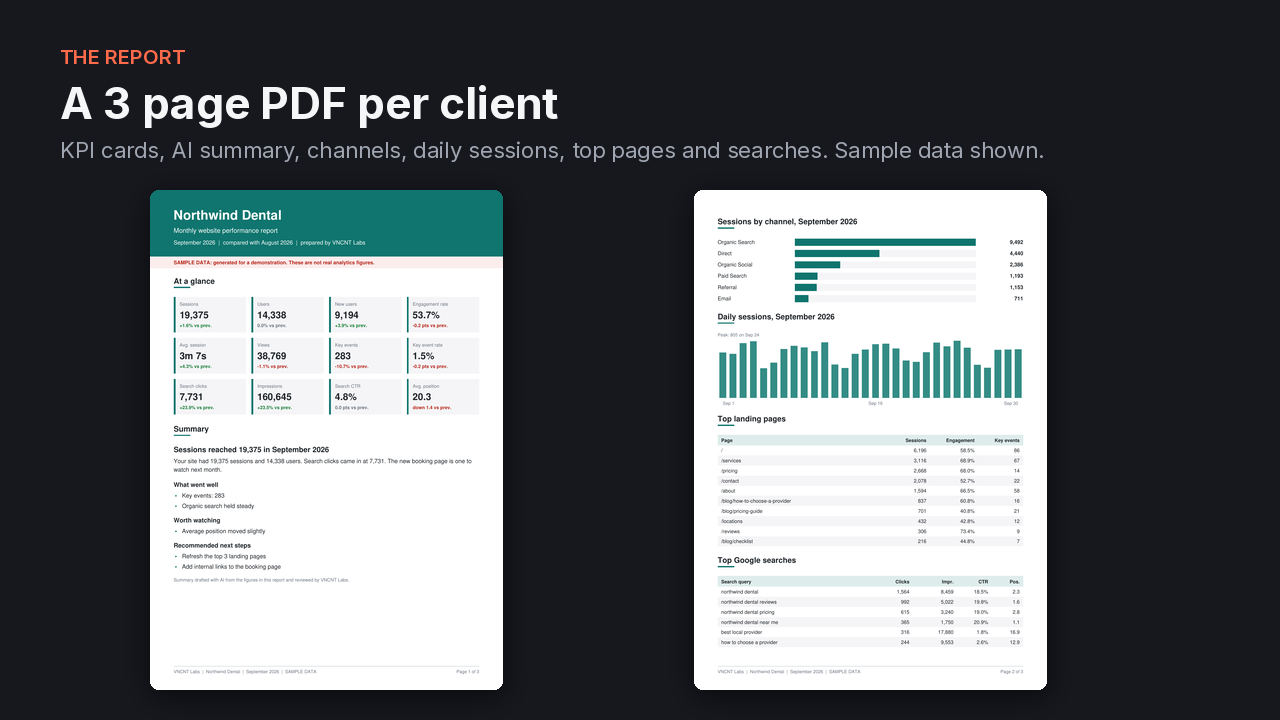This screenshot has width=1280, height=720.
Task: Click the New users 9,194 card
Action: [x=365, y=314]
